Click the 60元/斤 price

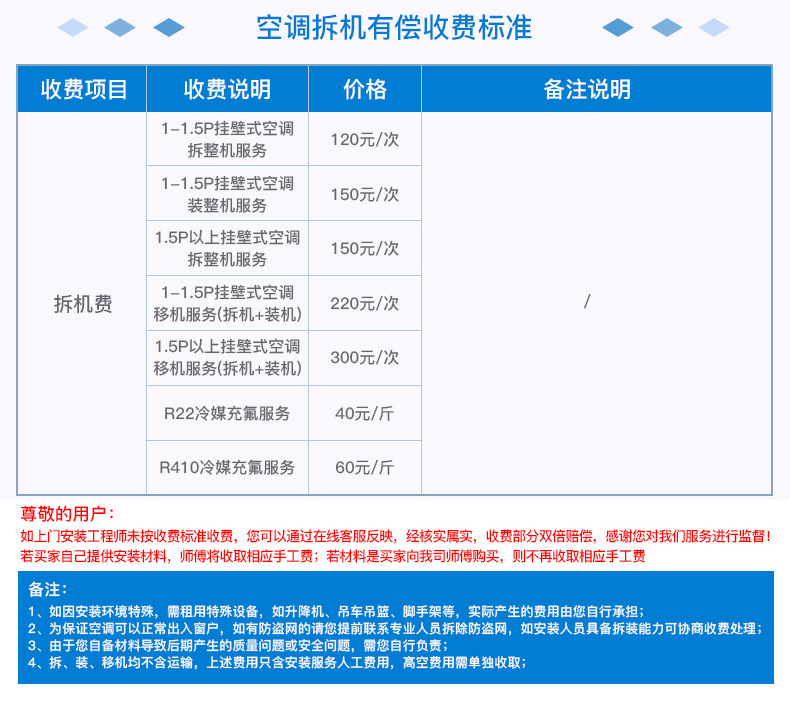(365, 468)
